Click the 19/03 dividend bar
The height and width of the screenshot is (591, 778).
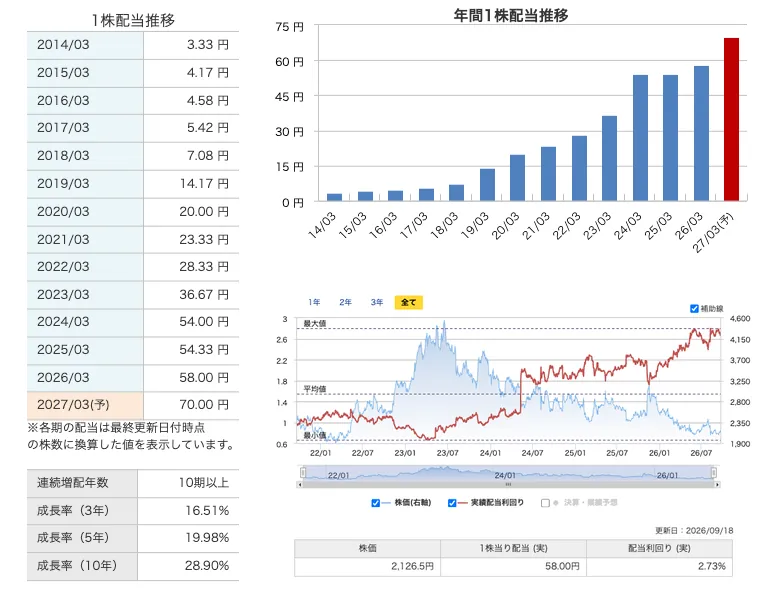(x=487, y=185)
